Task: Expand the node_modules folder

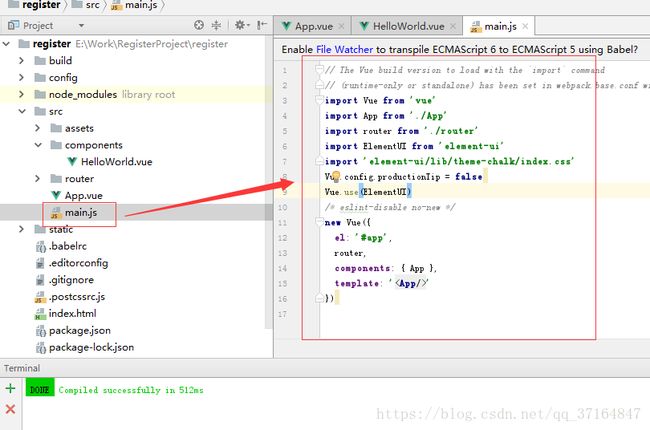Action: click(22, 95)
